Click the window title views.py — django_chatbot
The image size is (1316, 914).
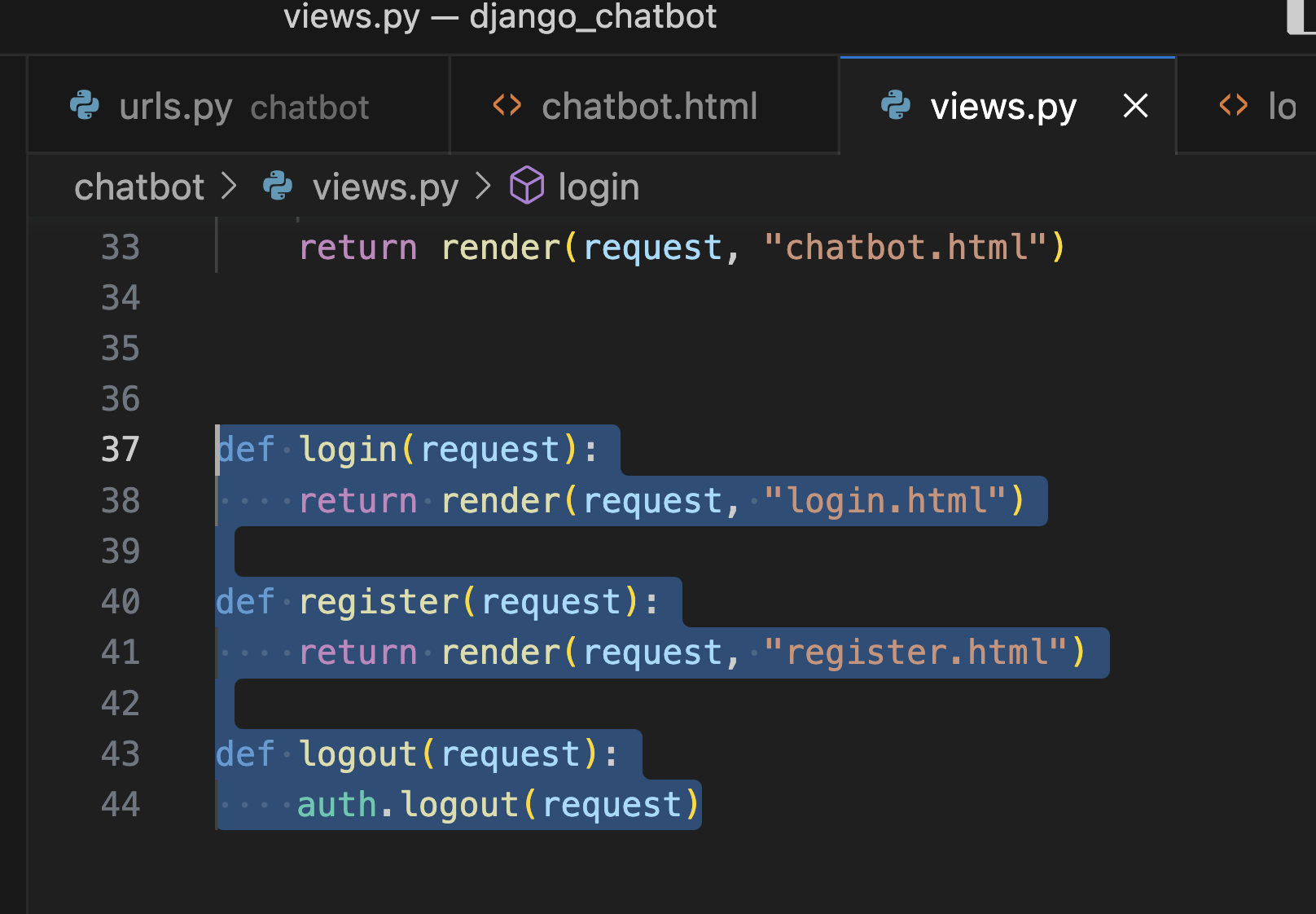[500, 16]
